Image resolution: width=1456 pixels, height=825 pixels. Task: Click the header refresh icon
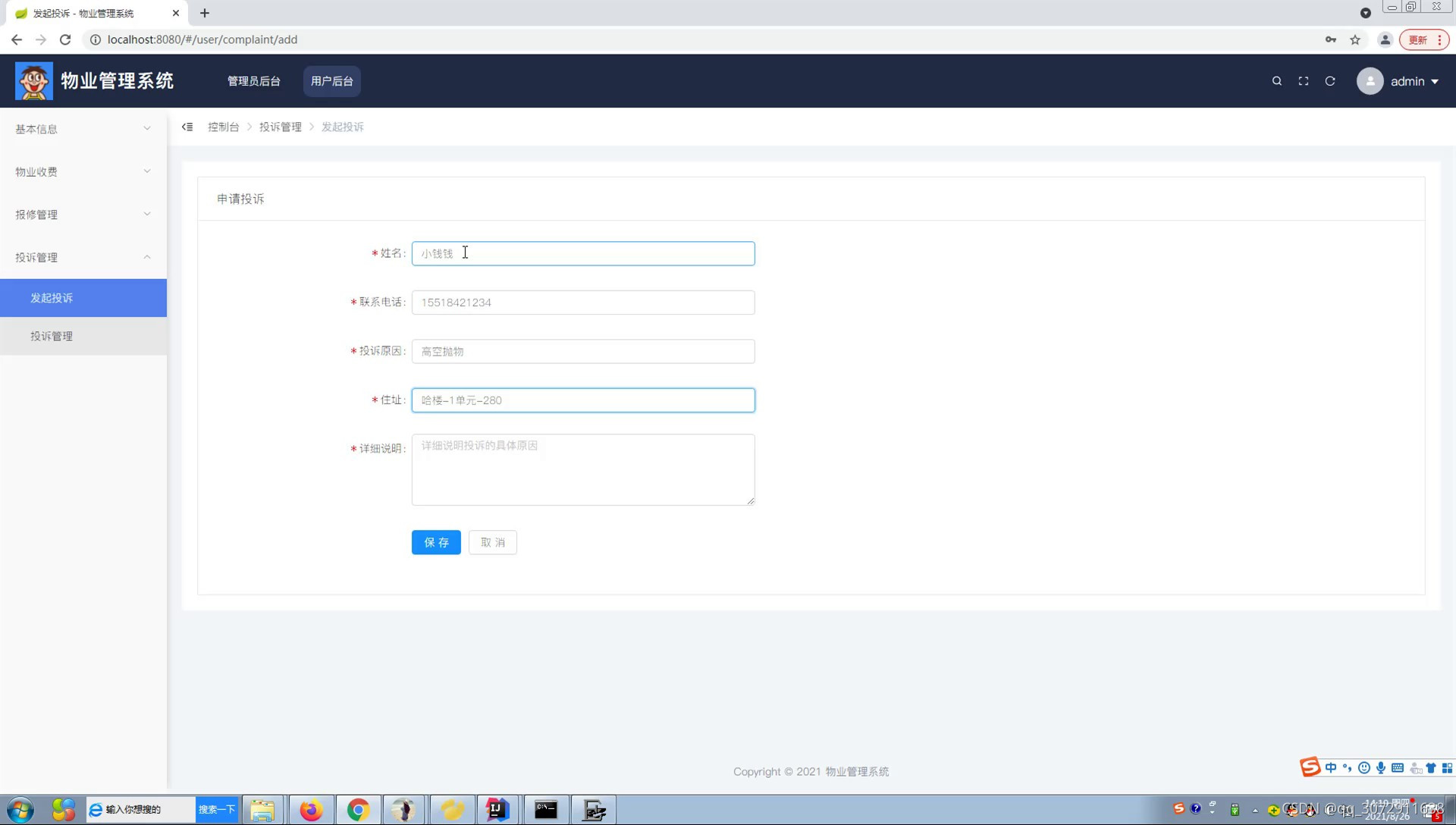(1330, 81)
